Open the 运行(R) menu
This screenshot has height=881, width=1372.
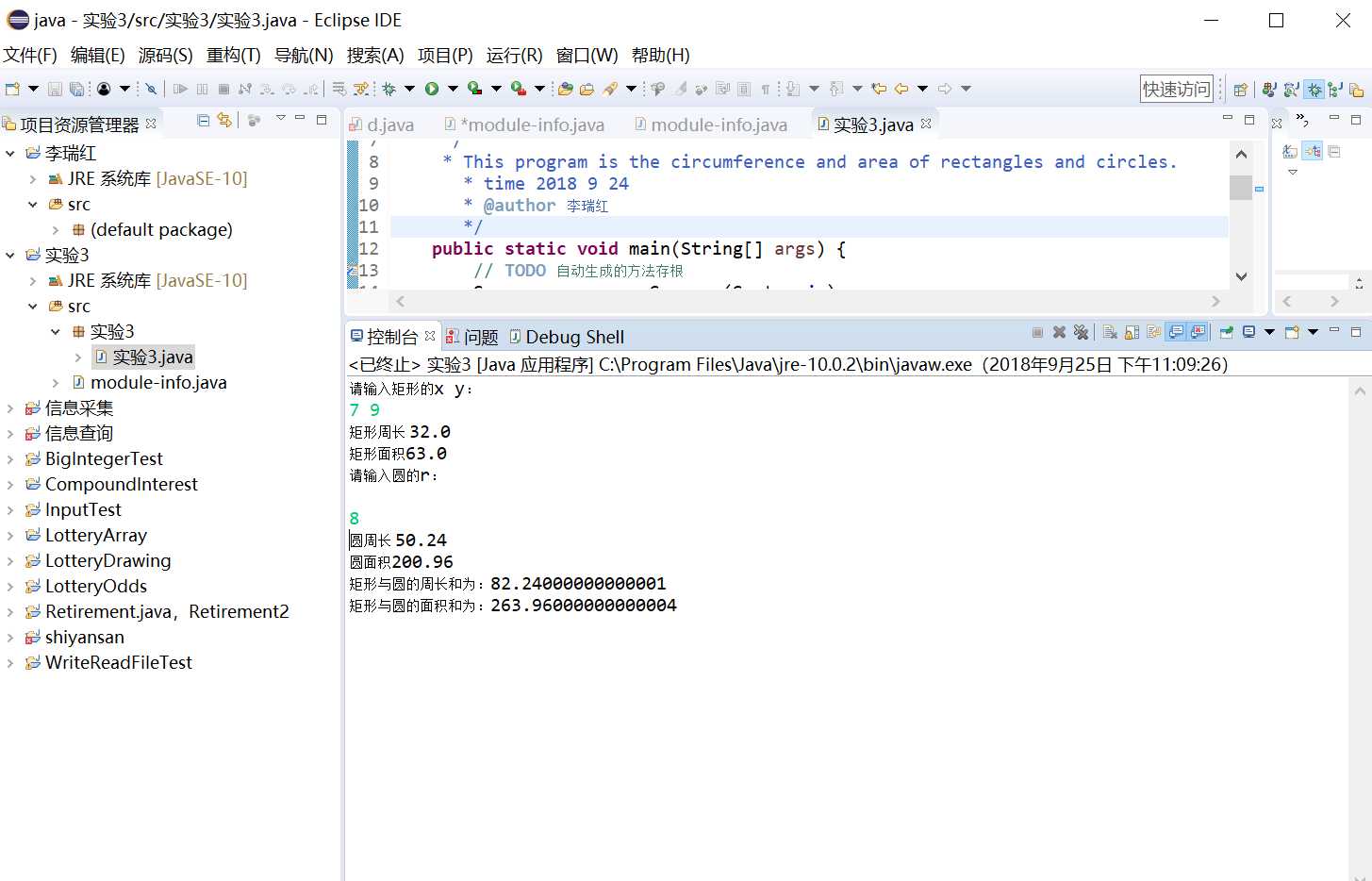(x=515, y=56)
